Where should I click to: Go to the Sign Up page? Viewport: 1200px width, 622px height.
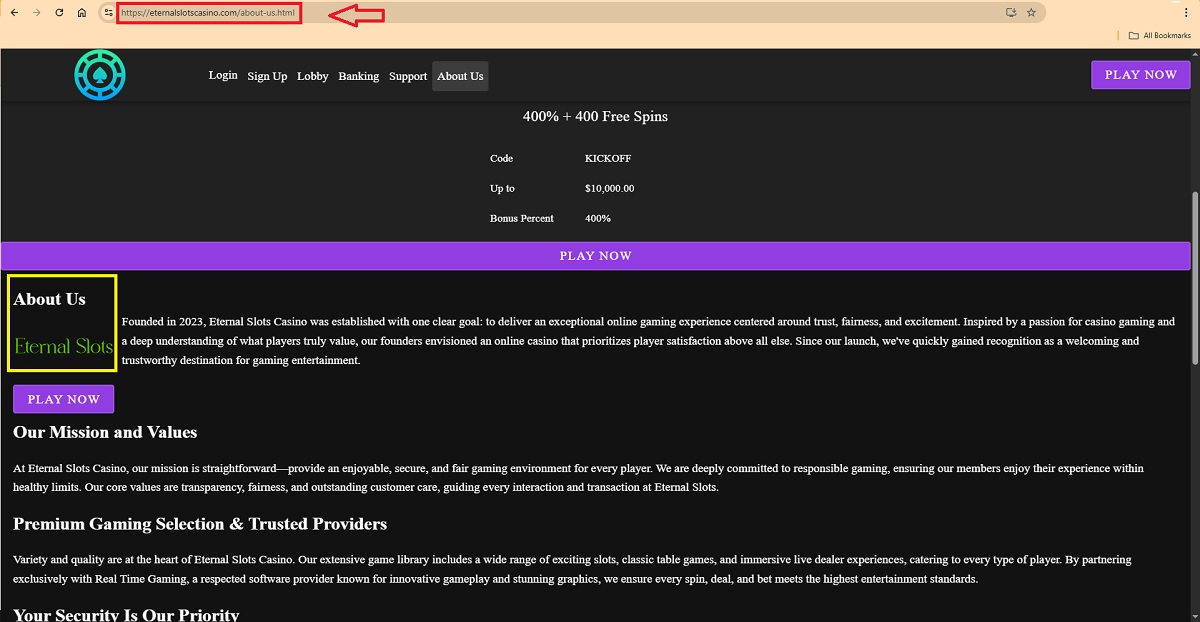(267, 76)
